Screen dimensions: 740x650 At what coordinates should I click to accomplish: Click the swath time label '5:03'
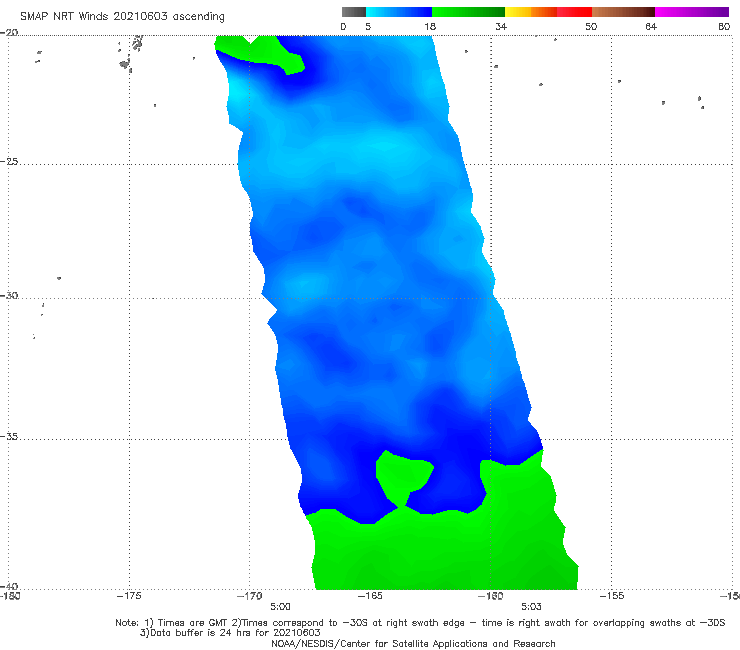(x=531, y=607)
